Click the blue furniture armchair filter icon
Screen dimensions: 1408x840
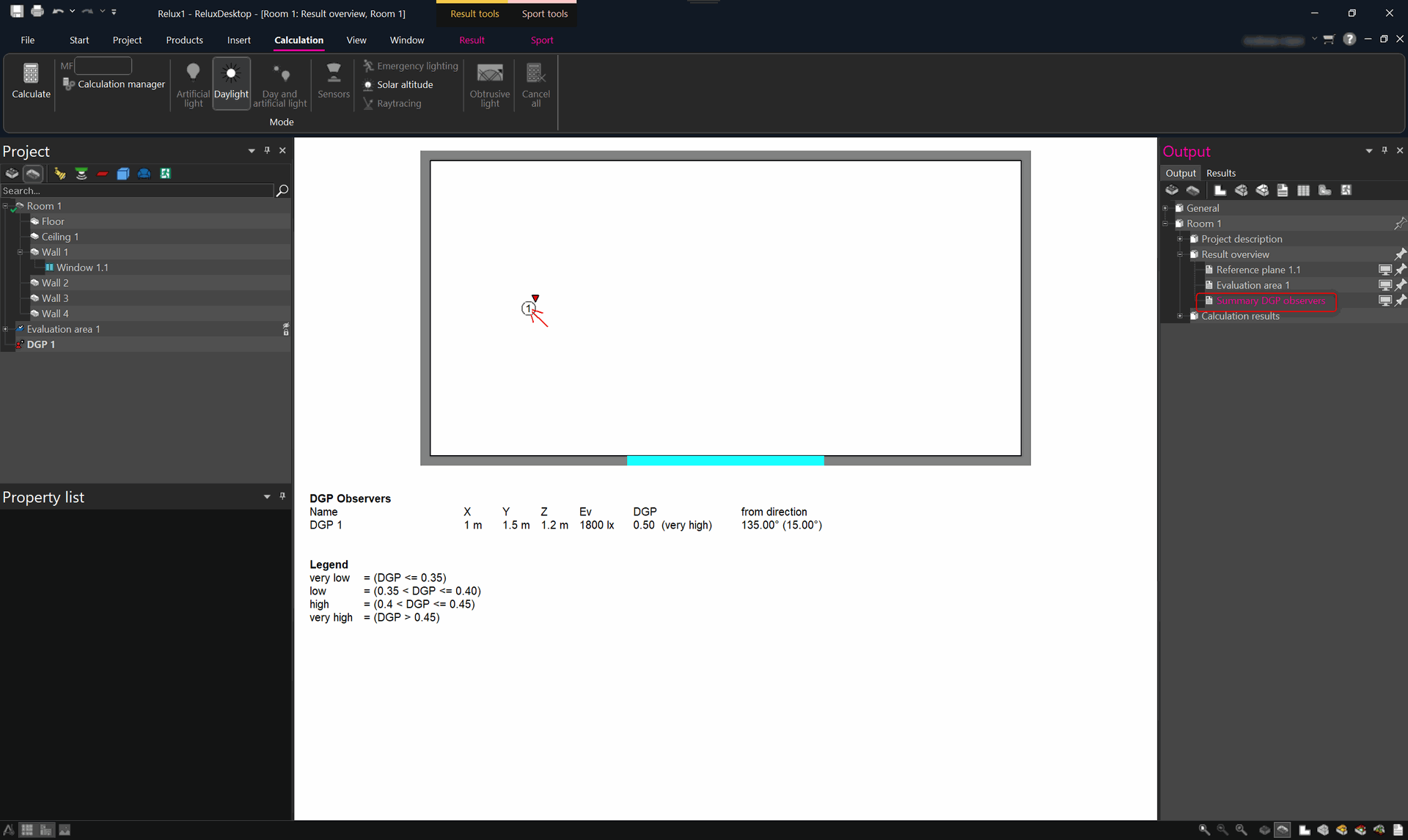pos(144,174)
